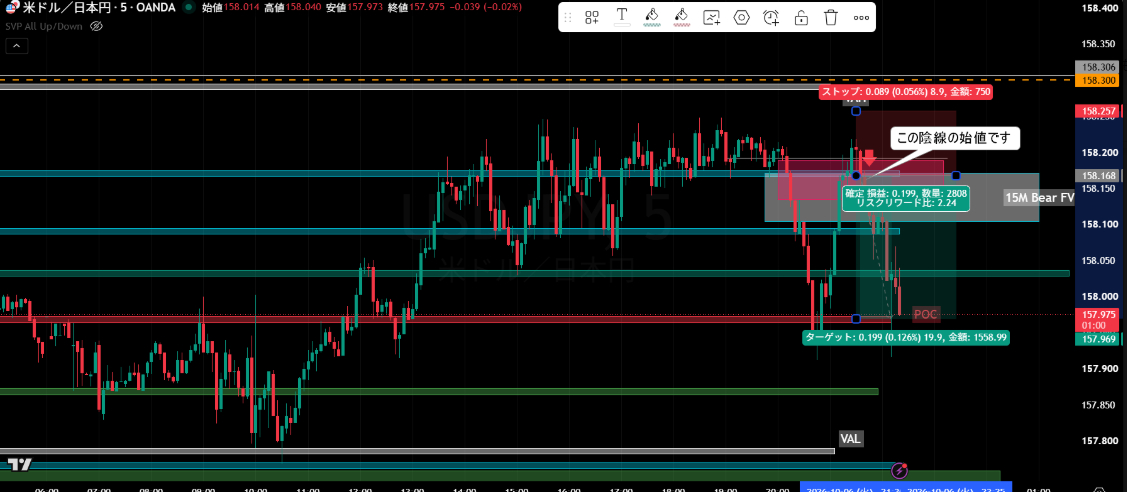The image size is (1127, 492).
Task: Add an alert with the alarm clock icon
Action: click(x=771, y=17)
